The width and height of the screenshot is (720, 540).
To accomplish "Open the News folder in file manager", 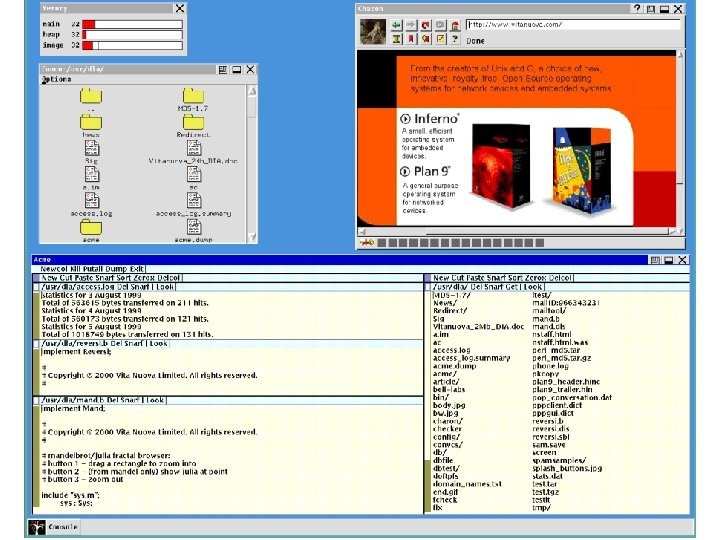I will click(x=91, y=122).
